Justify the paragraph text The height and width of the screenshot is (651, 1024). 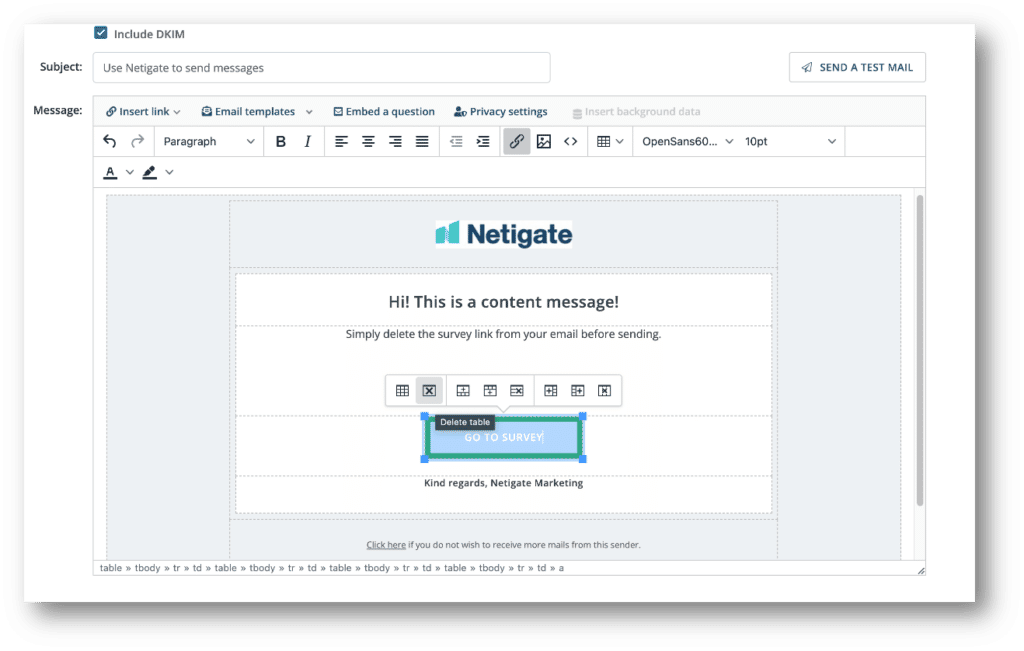(x=422, y=142)
